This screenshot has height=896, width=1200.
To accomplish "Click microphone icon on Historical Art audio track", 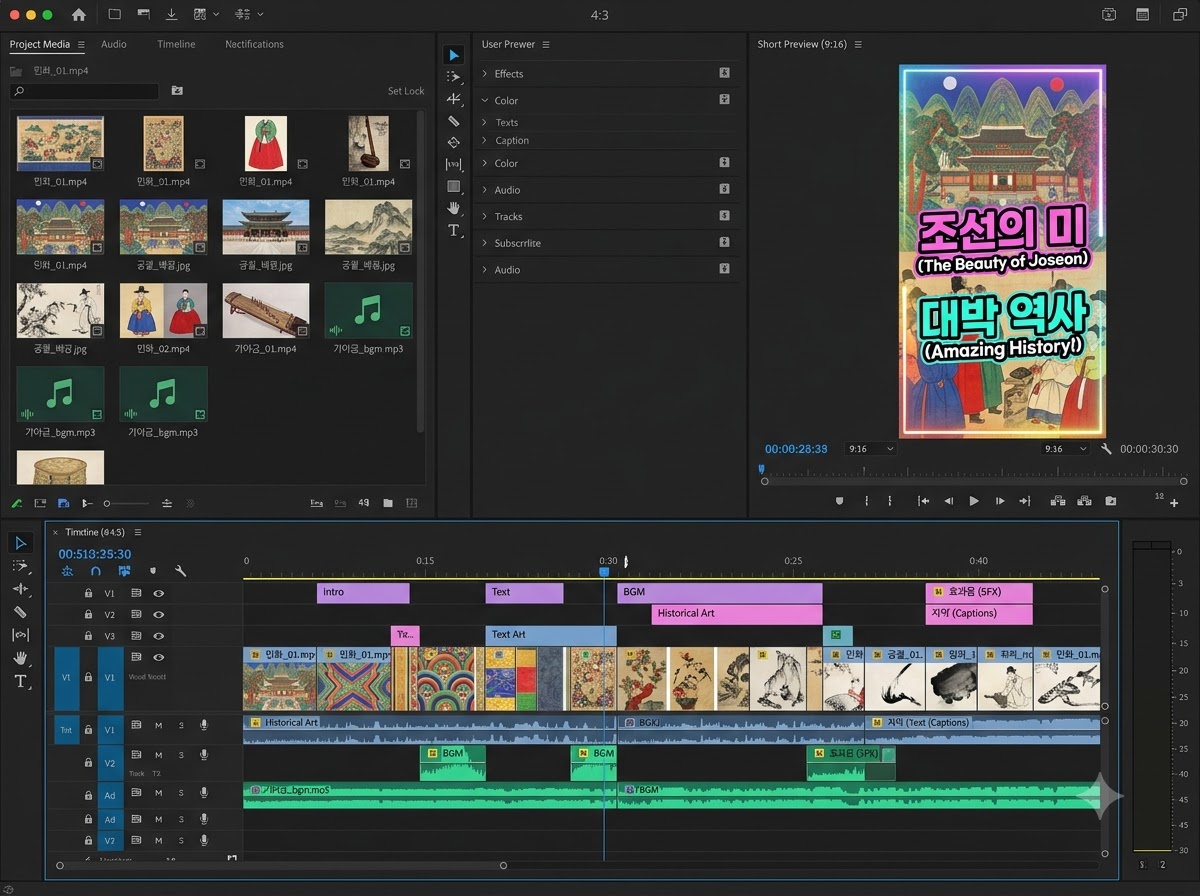I will [204, 726].
